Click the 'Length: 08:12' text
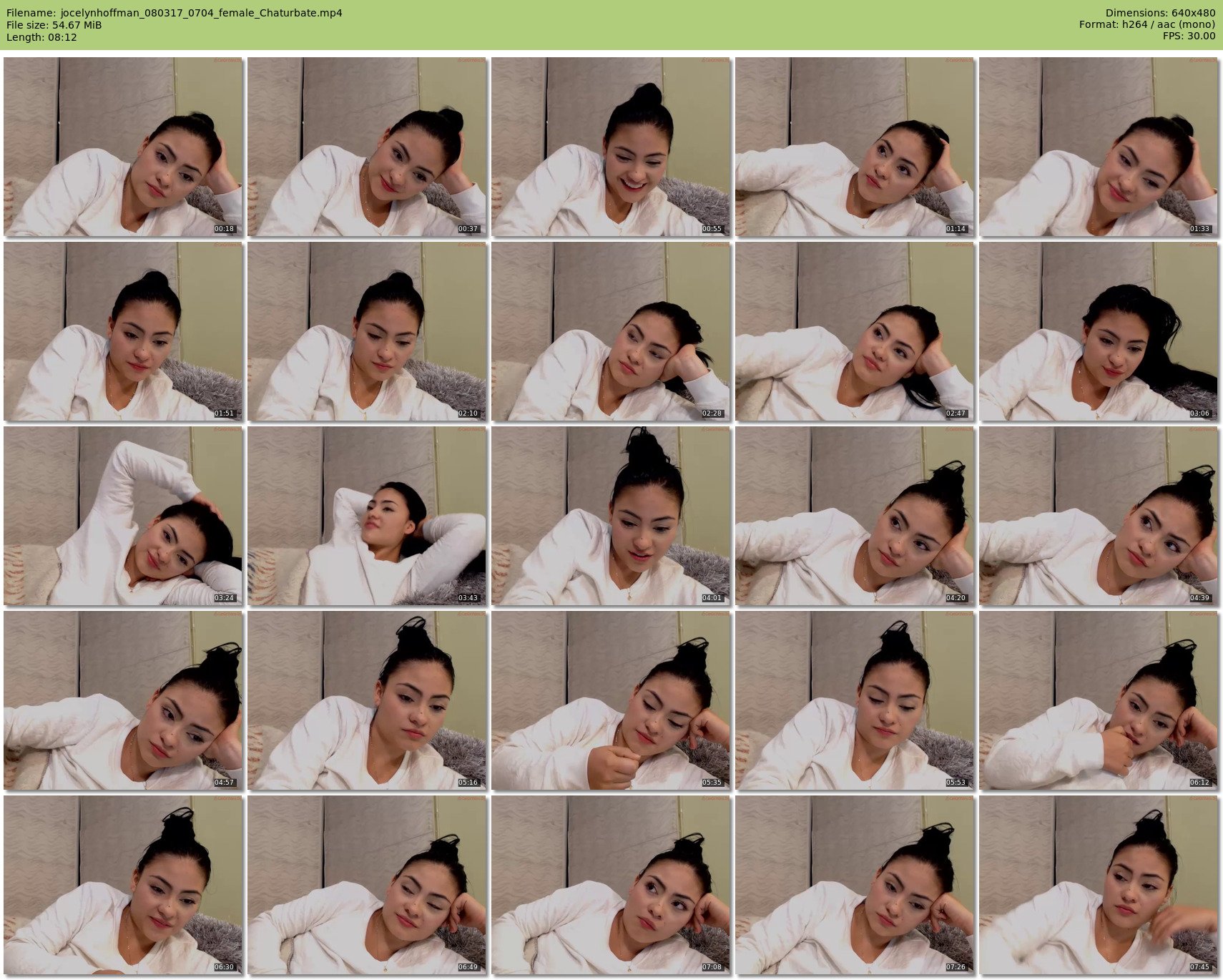1223x980 pixels. [x=41, y=37]
